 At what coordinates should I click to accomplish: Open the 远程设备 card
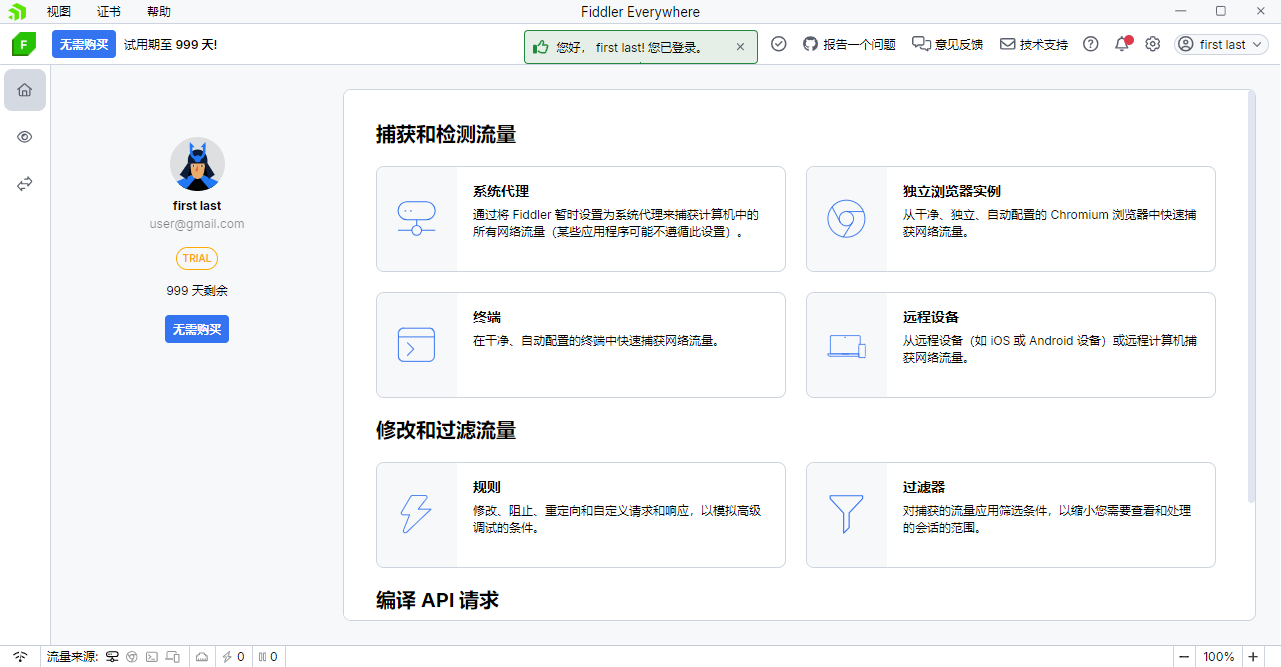tap(1011, 345)
